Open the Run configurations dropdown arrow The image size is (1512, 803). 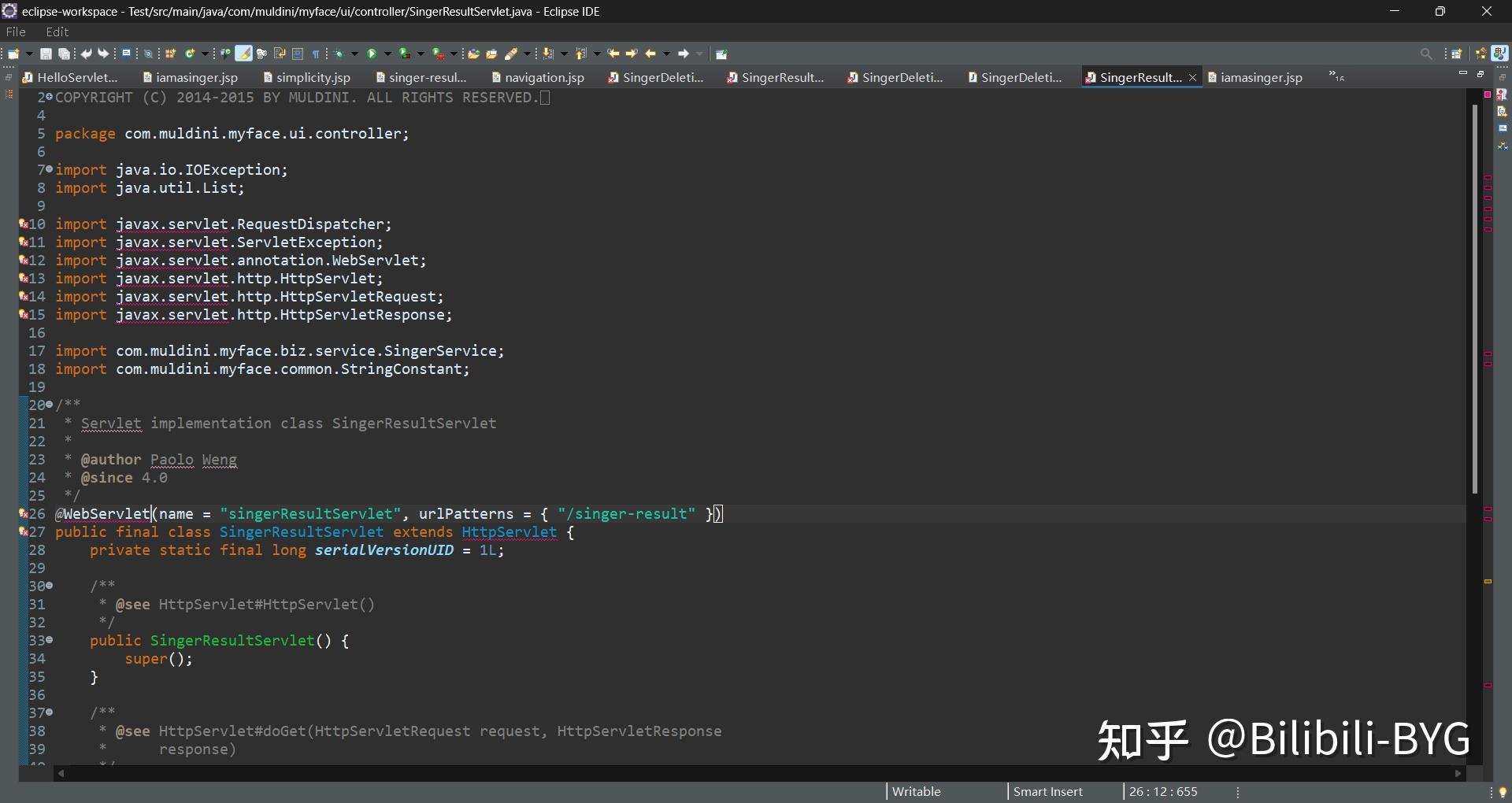pos(387,54)
